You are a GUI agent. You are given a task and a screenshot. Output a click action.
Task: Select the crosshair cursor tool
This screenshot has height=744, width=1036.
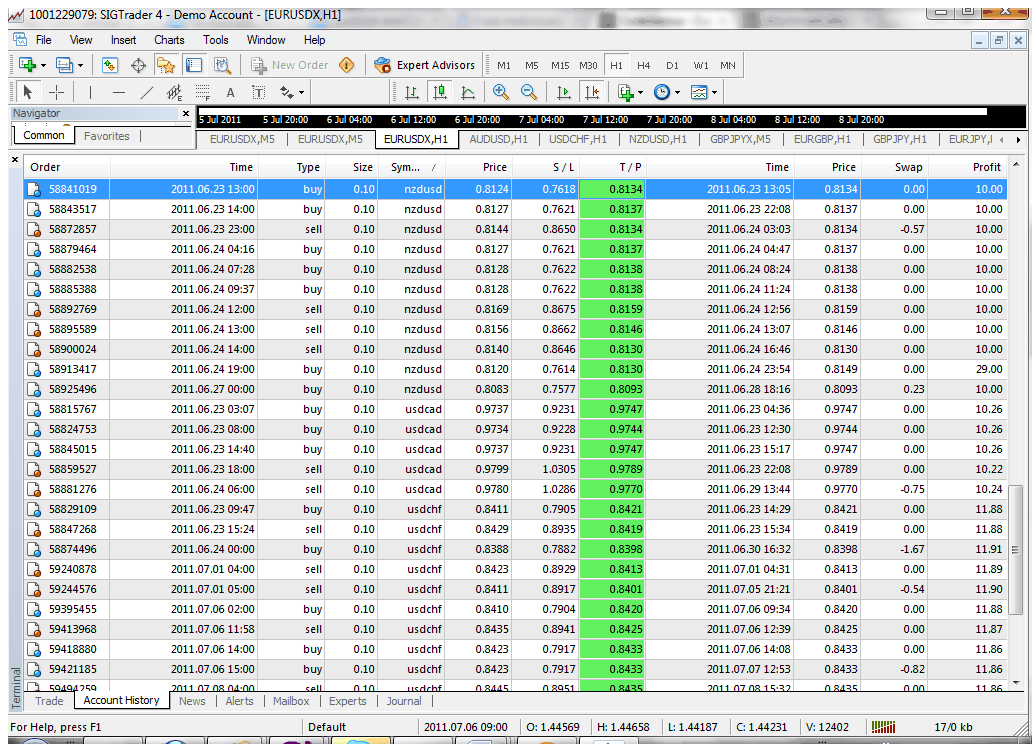coord(57,93)
